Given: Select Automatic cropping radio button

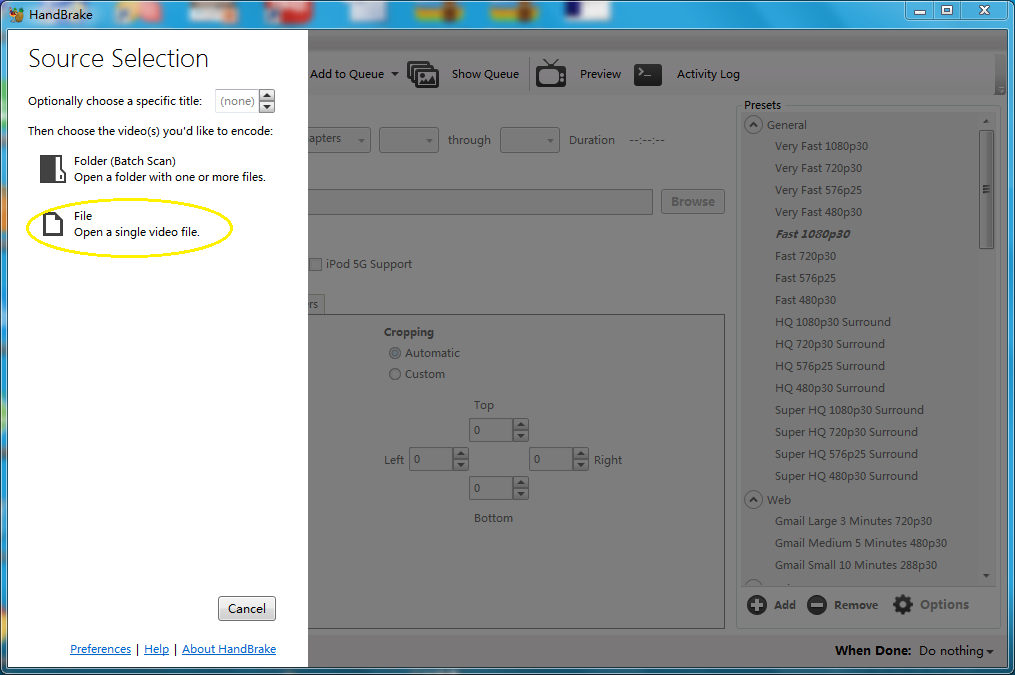Looking at the screenshot, I should pos(395,353).
